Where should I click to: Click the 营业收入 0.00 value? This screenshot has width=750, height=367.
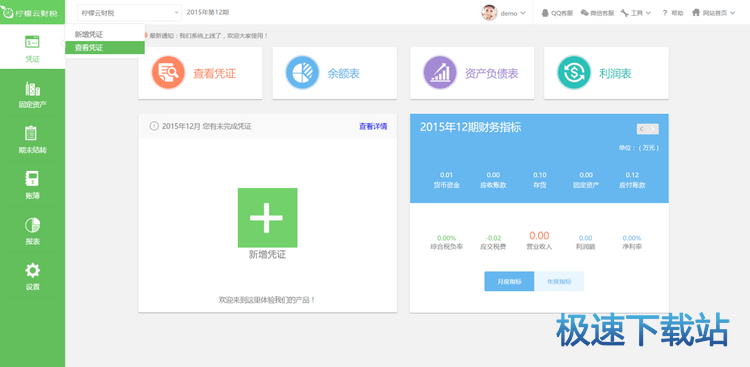tap(539, 235)
